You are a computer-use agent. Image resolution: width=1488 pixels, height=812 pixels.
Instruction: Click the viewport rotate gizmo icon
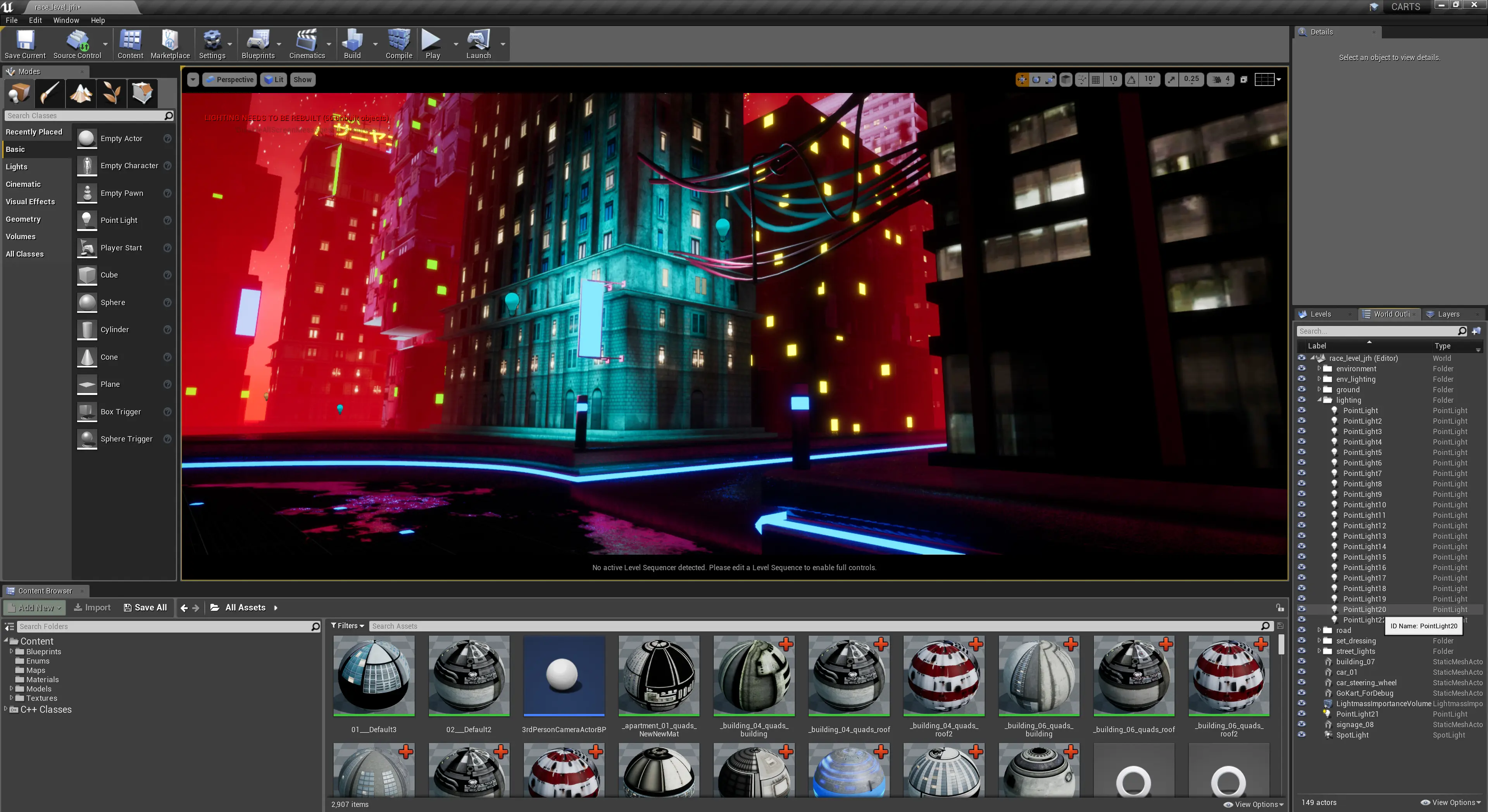pyautogui.click(x=1036, y=80)
